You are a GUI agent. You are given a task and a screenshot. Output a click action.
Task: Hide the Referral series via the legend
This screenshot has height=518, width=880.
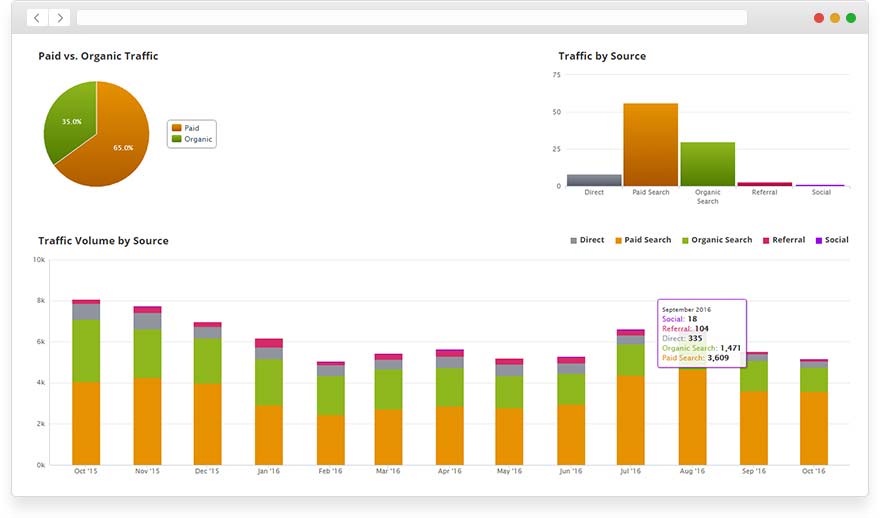(783, 240)
